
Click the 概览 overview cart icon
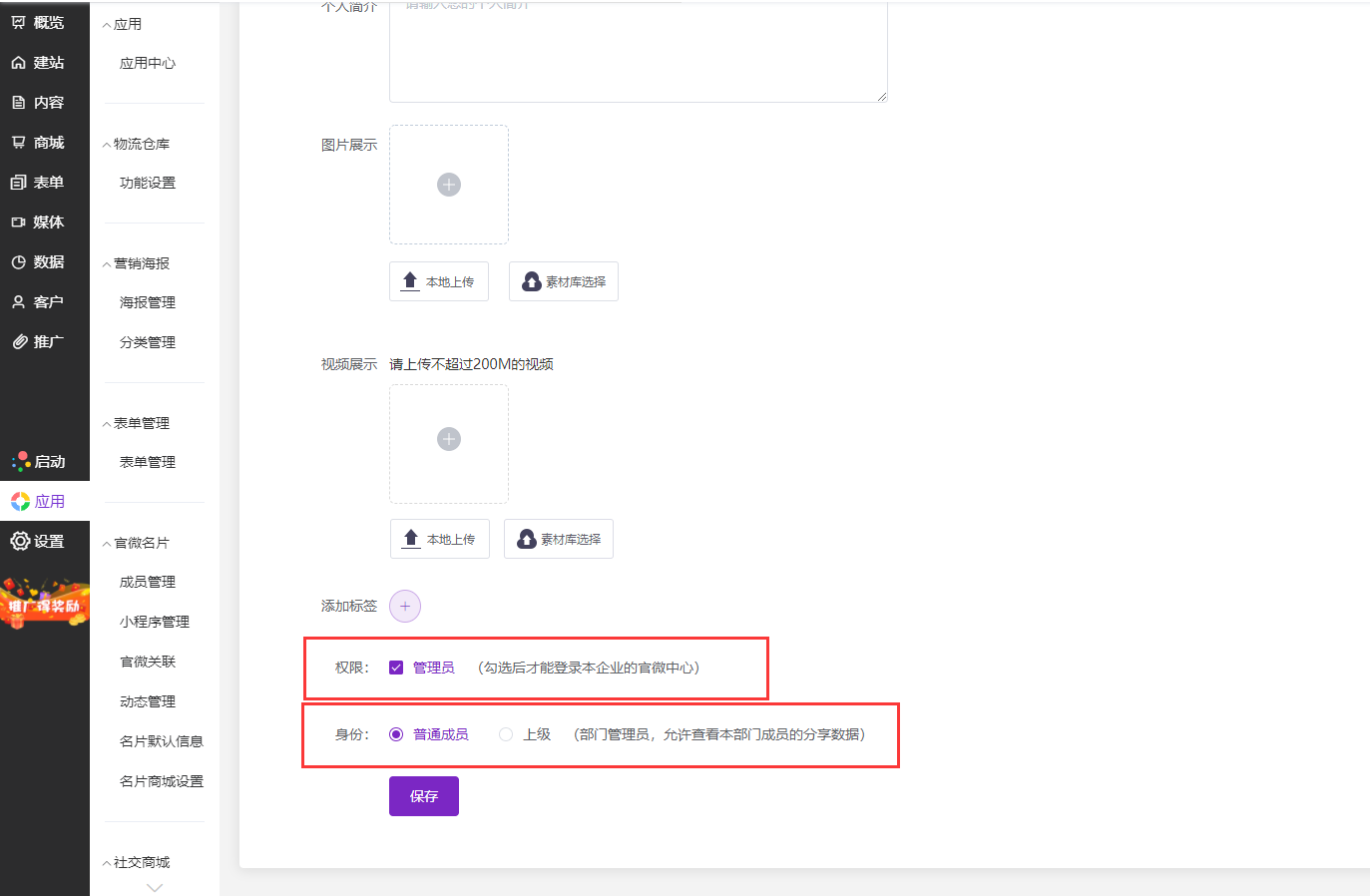pos(18,22)
